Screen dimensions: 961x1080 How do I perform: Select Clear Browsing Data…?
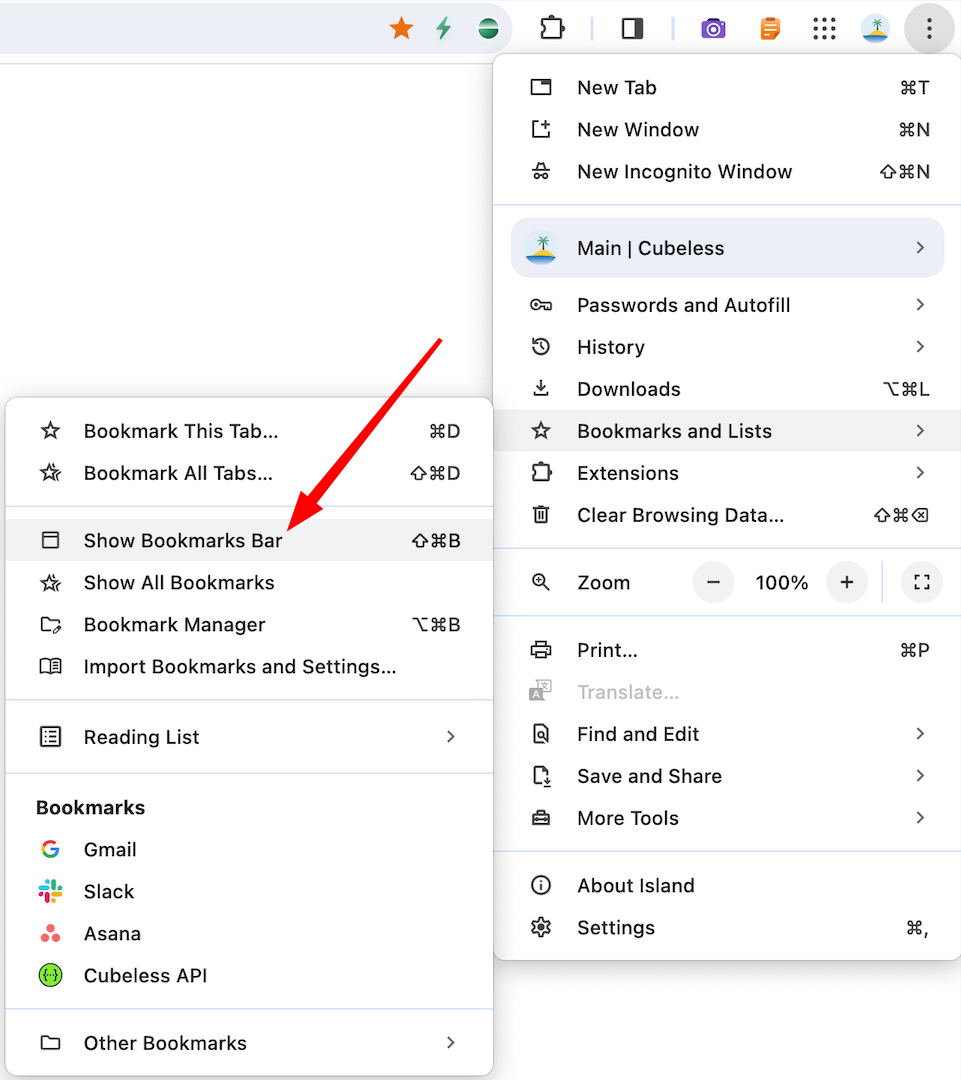point(727,515)
